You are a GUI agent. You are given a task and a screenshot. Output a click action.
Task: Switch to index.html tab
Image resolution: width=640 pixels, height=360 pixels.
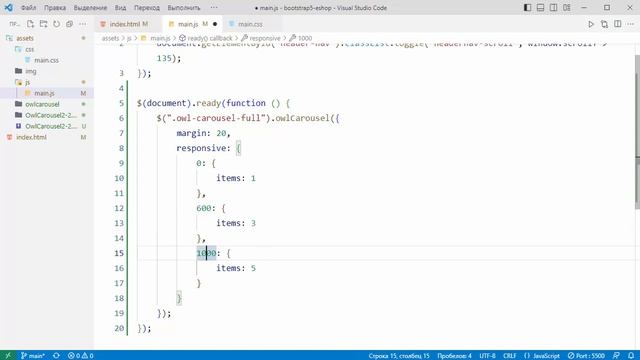[128, 24]
